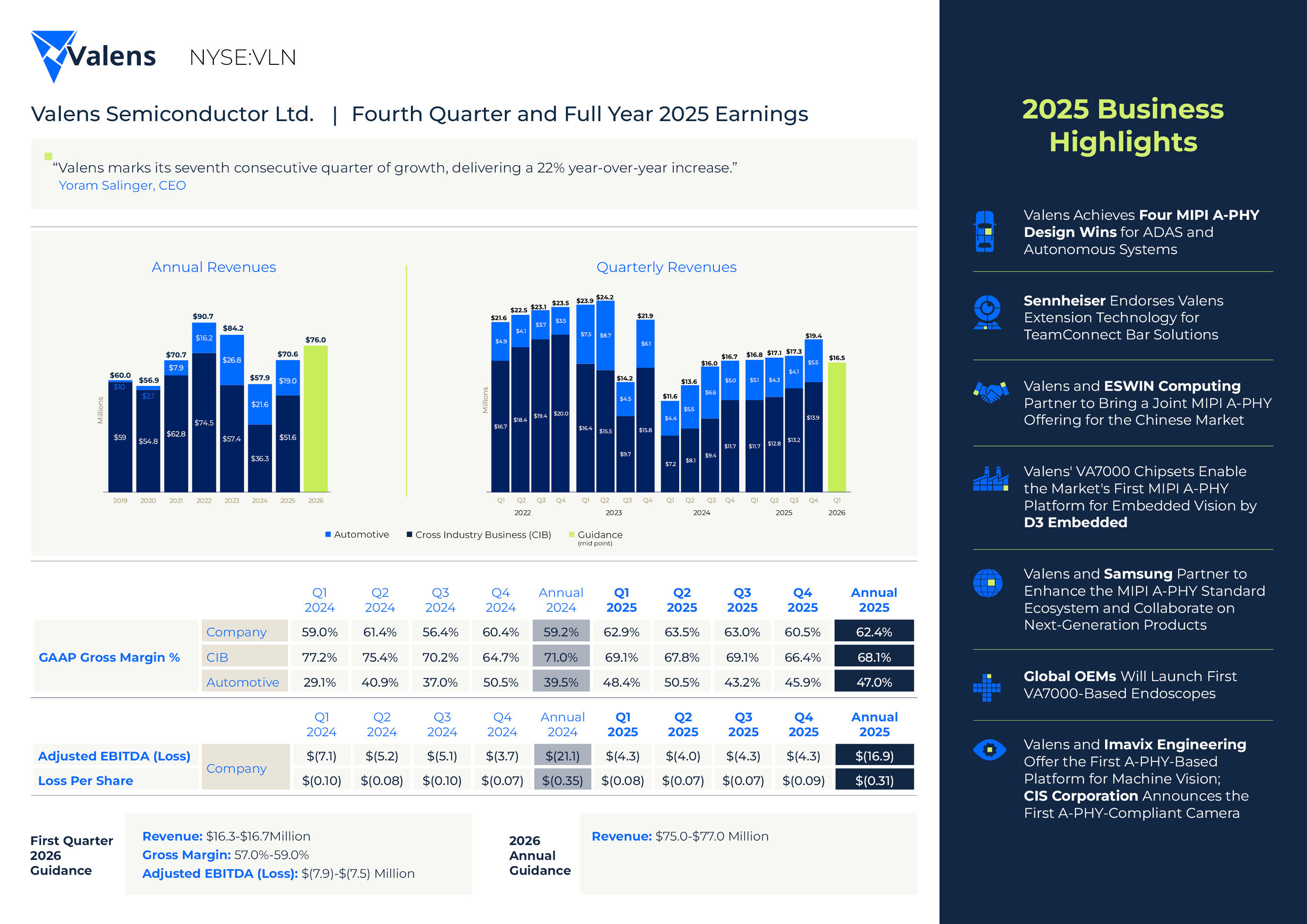Click the 2025 Business Highlights heading
Image resolution: width=1307 pixels, height=924 pixels.
click(x=1123, y=125)
